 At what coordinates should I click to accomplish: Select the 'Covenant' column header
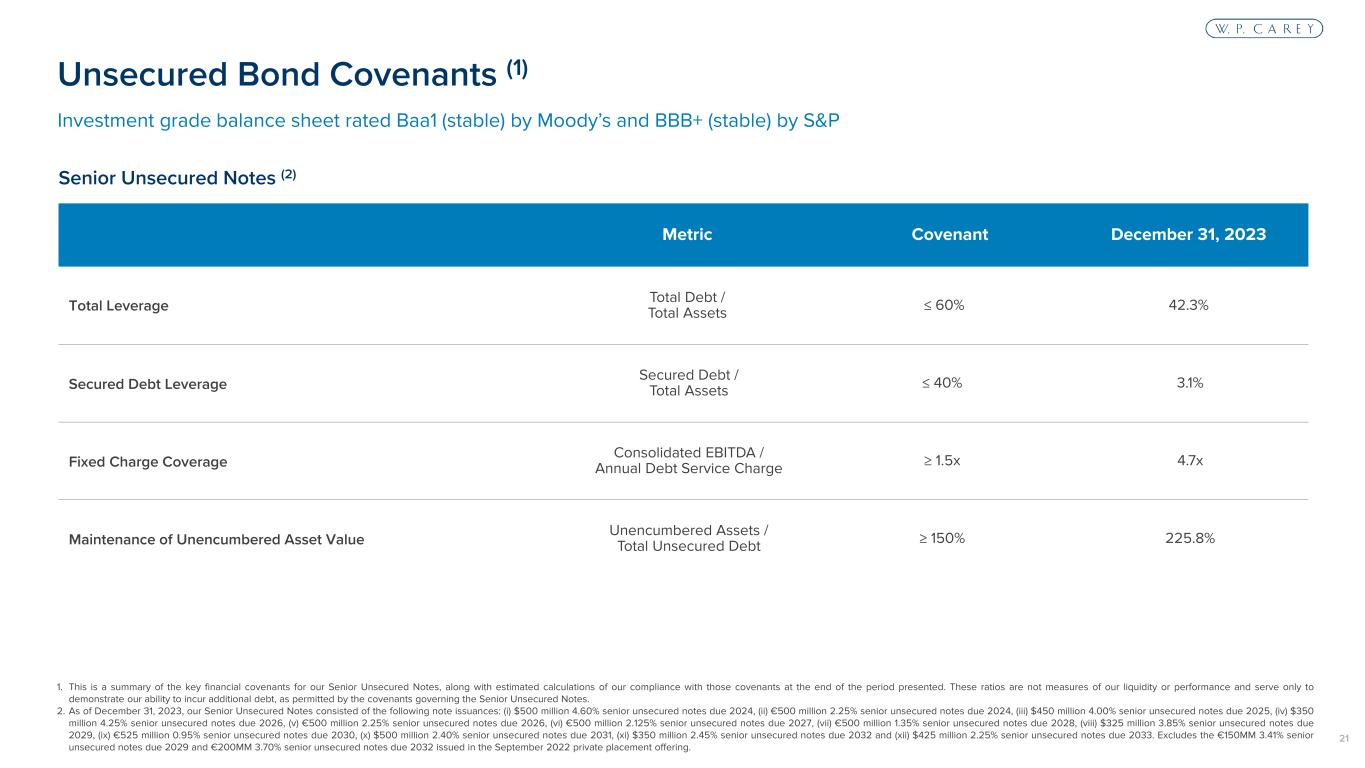pos(949,235)
